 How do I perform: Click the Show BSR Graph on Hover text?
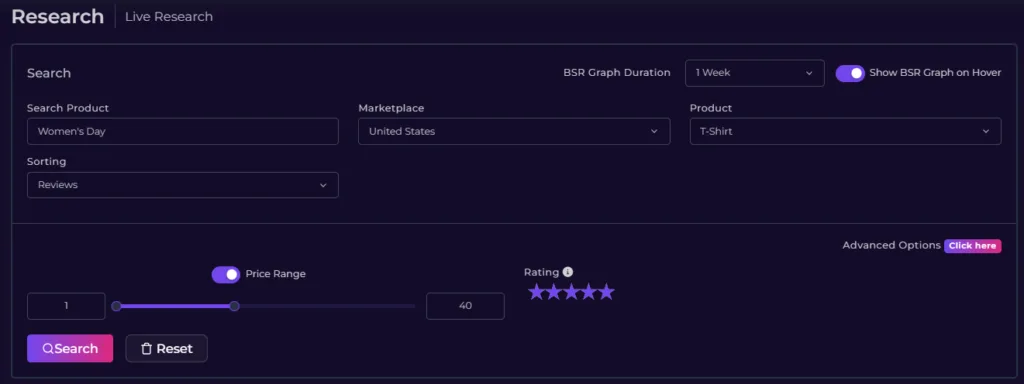(x=935, y=72)
